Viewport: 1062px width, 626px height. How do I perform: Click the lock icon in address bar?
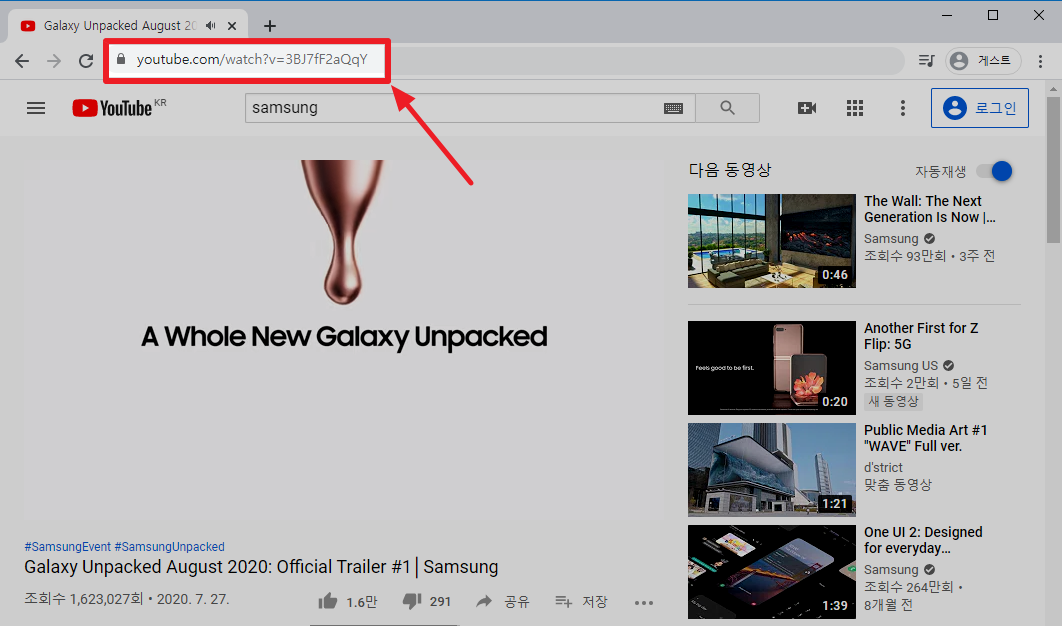121,59
